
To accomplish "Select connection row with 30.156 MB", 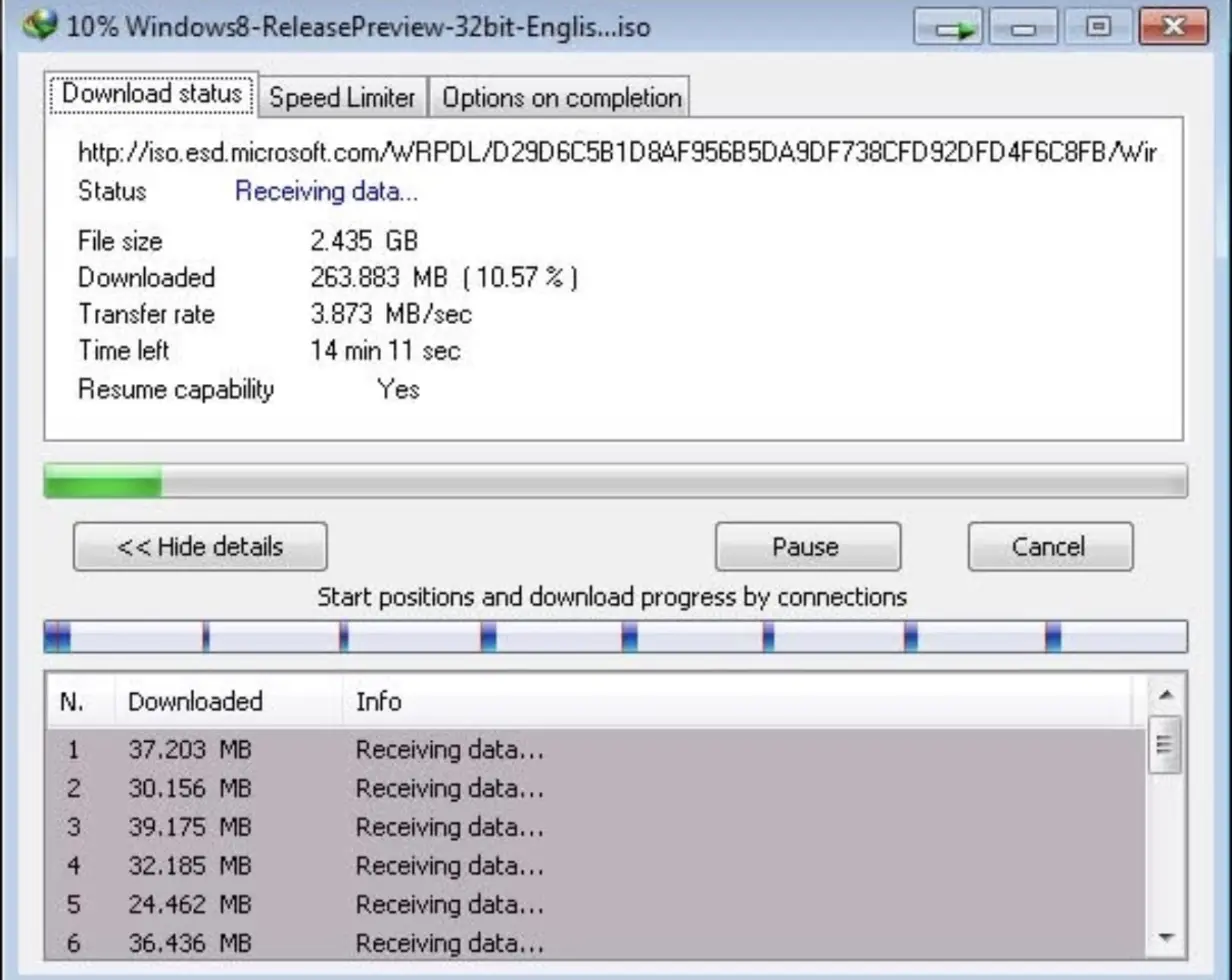I will (x=596, y=788).
